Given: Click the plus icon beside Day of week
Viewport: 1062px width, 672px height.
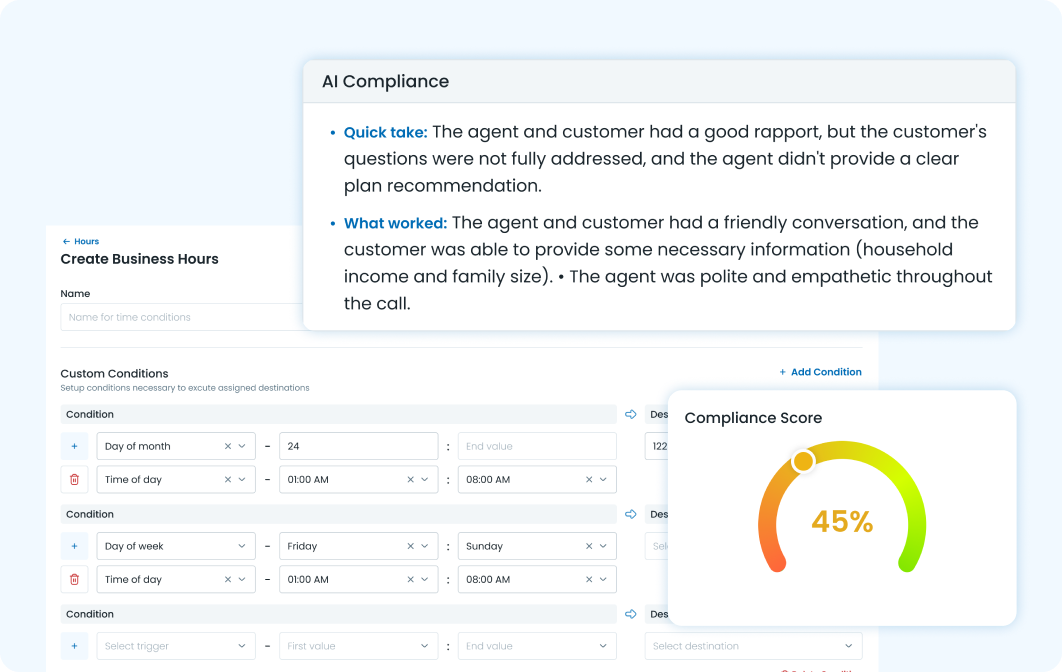Looking at the screenshot, I should point(74,546).
